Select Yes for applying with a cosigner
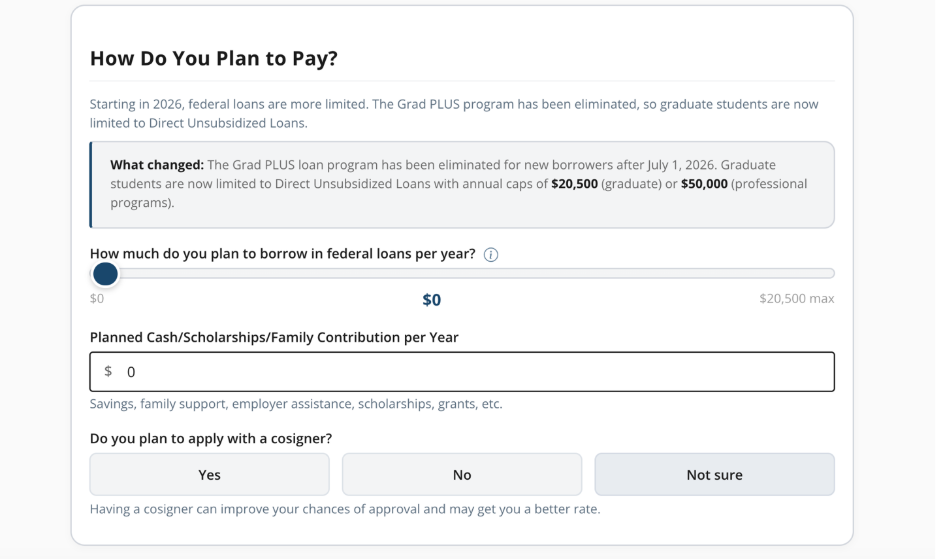Image resolution: width=936 pixels, height=559 pixels. coord(209,475)
